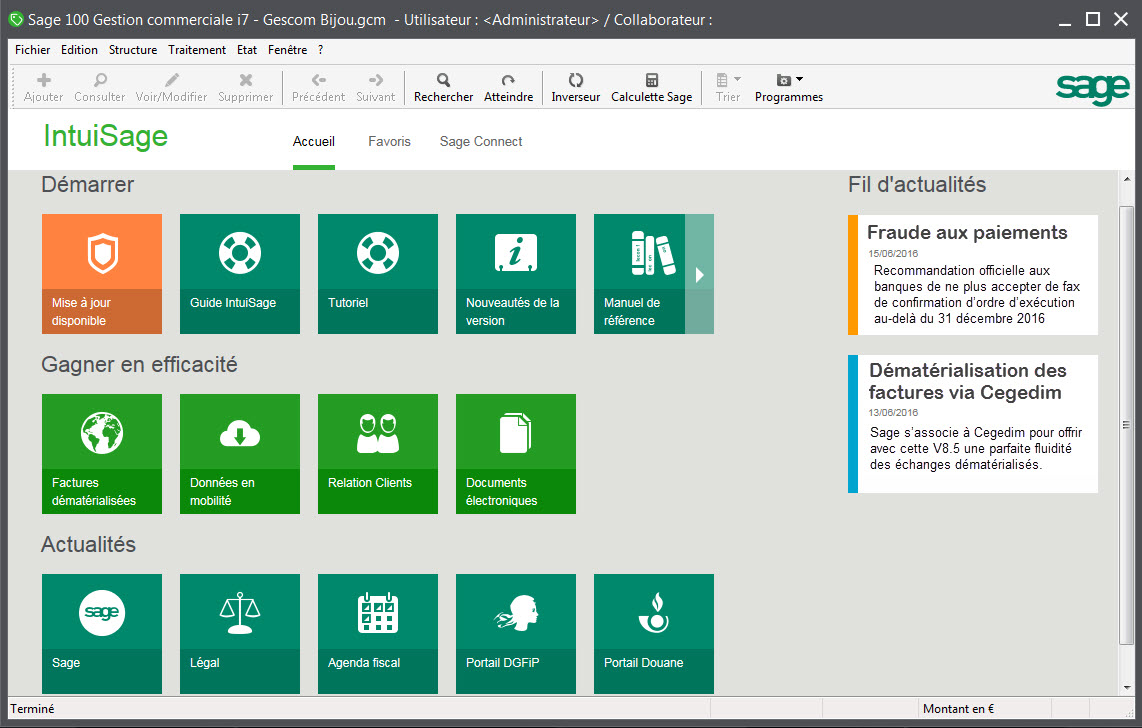The height and width of the screenshot is (728, 1142).
Task: Open the Légal scales tile
Action: (x=239, y=633)
